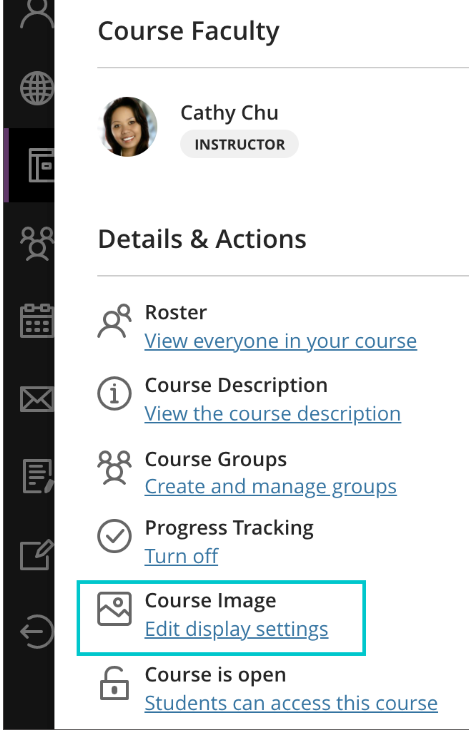Click the Sign Out arrow icon

38,632
